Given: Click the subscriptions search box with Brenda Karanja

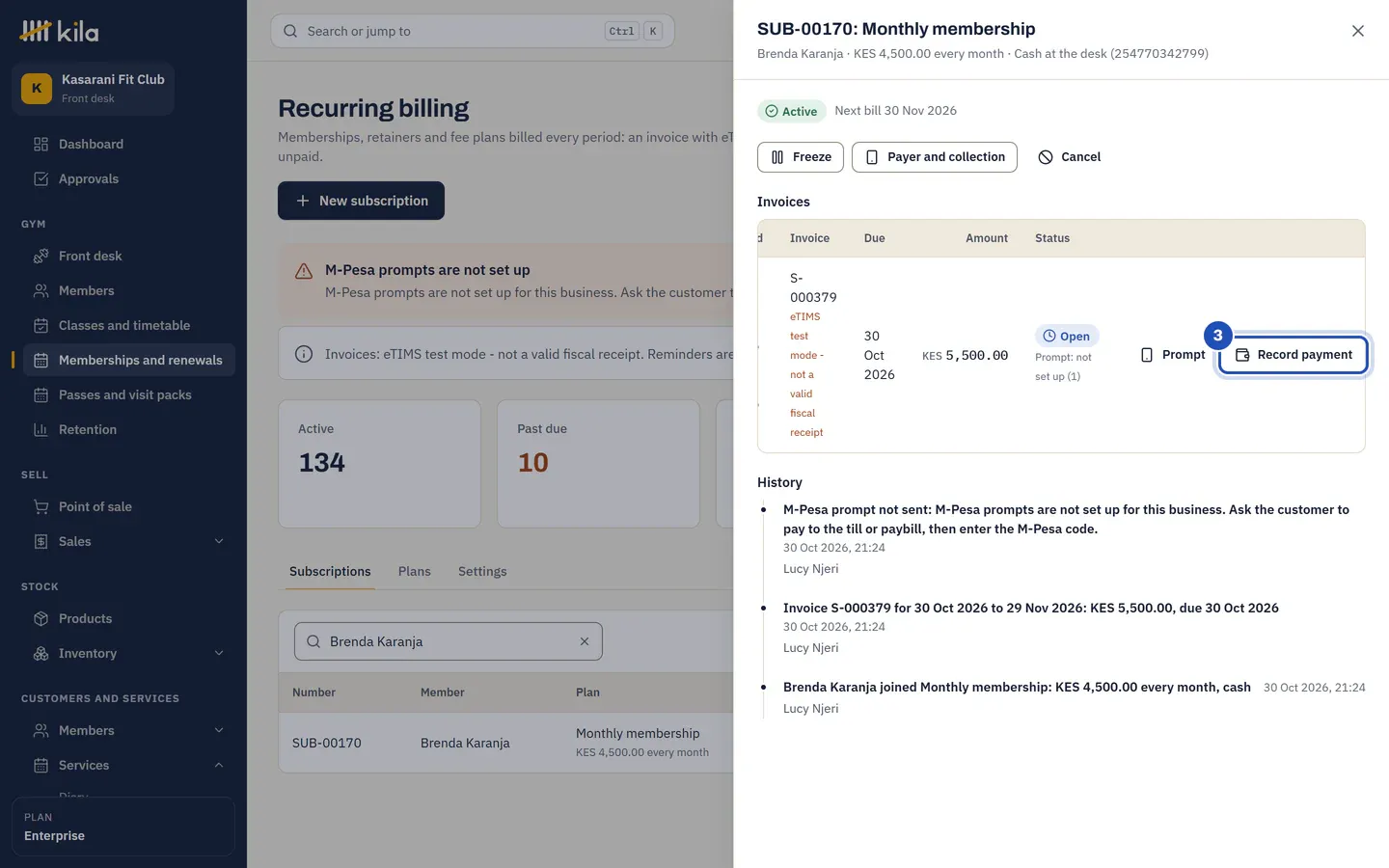Looking at the screenshot, I should (x=449, y=641).
